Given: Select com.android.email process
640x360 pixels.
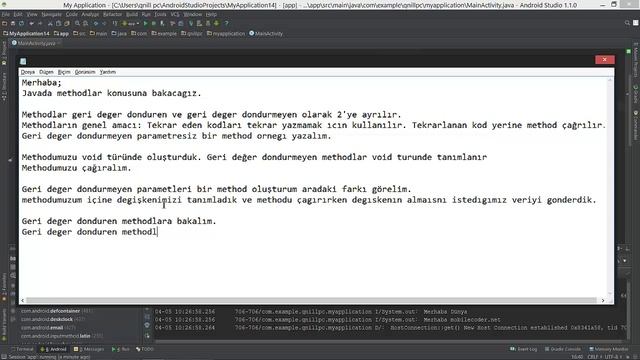Looking at the screenshot, I should (x=48, y=327).
